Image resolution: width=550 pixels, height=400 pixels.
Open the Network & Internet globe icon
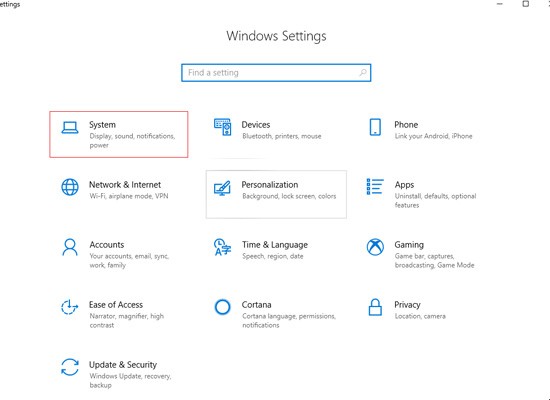[70, 187]
